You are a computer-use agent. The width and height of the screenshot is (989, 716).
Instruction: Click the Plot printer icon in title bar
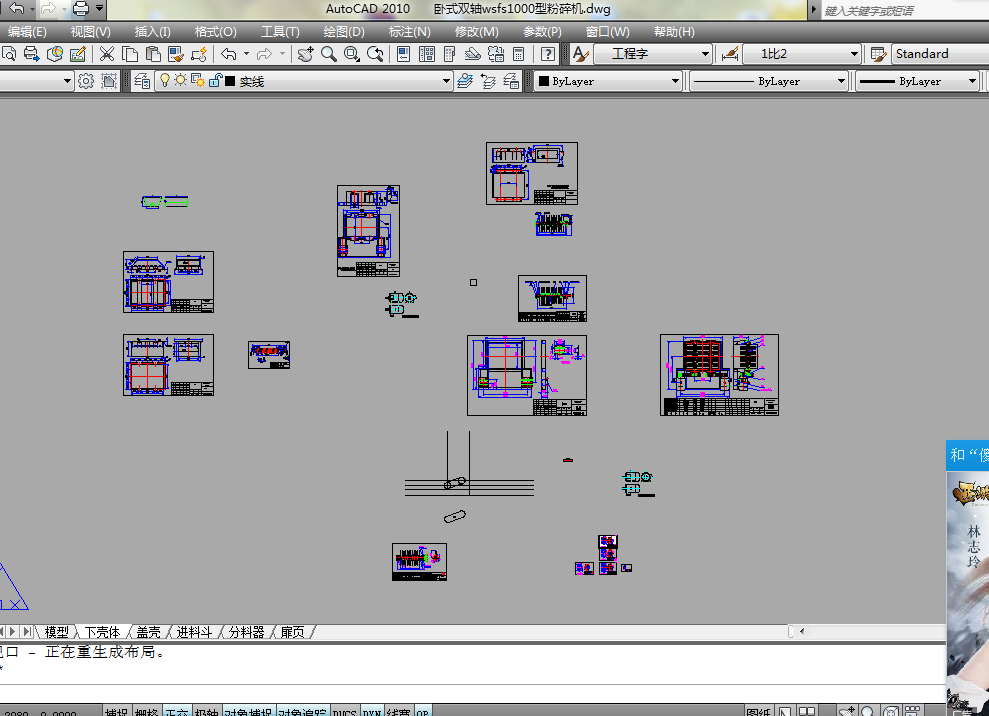click(x=81, y=8)
